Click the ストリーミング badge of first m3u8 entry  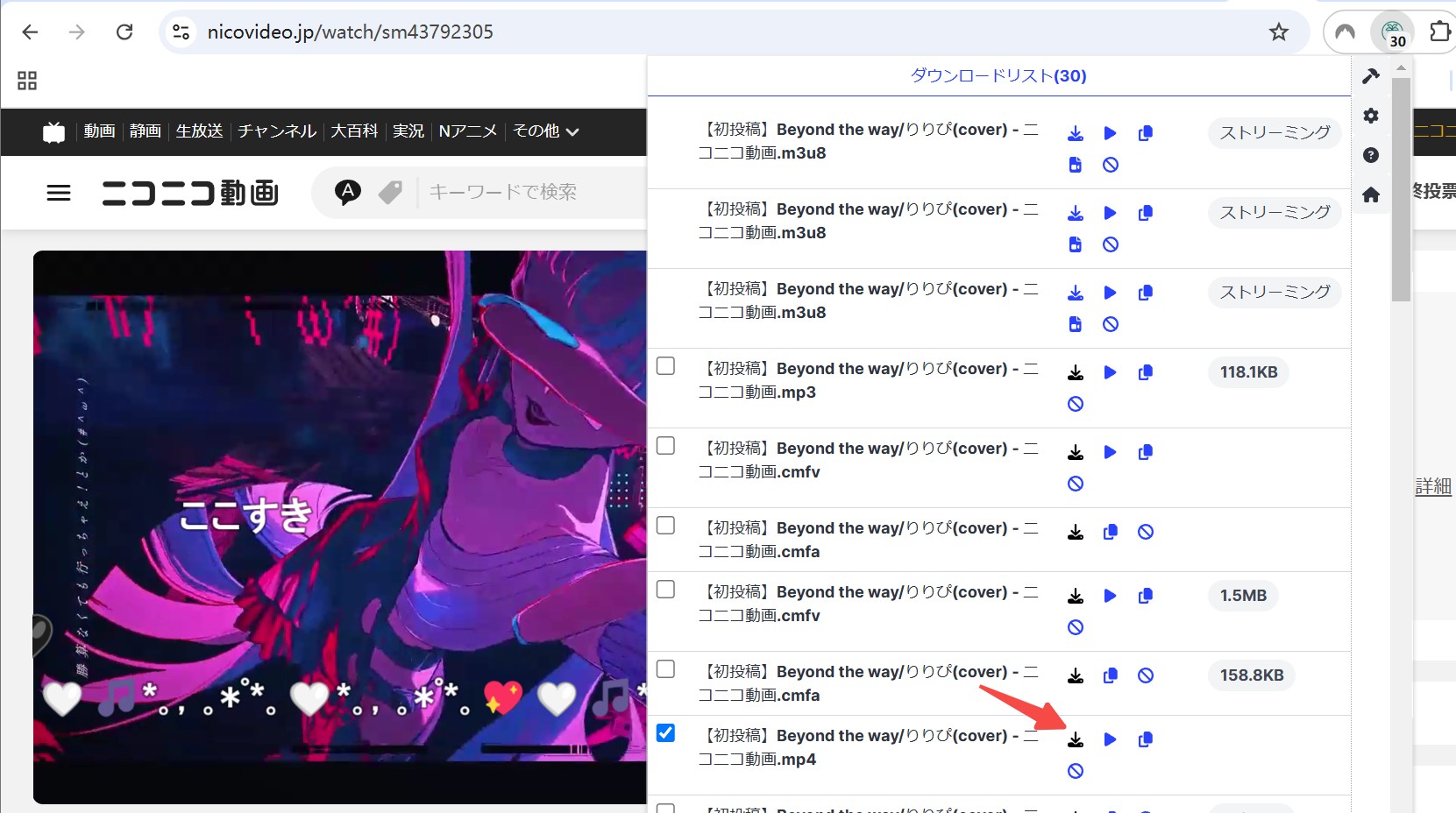coord(1275,133)
